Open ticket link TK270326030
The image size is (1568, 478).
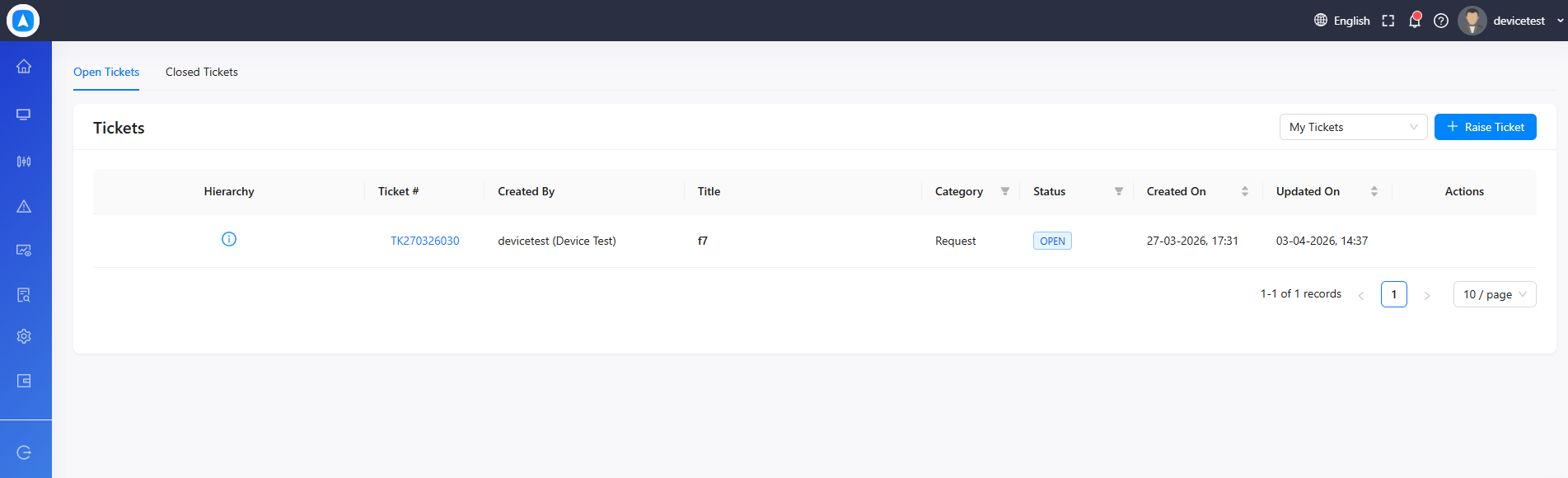[x=425, y=241]
